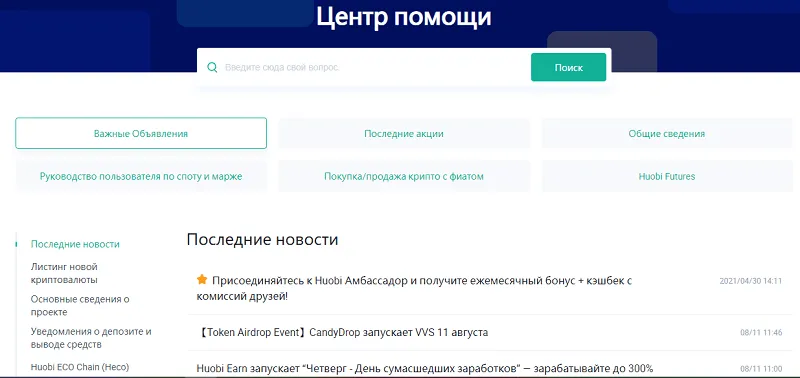
Task: Open Листинг новой криптовалюты sidebar link
Action: 64,273
